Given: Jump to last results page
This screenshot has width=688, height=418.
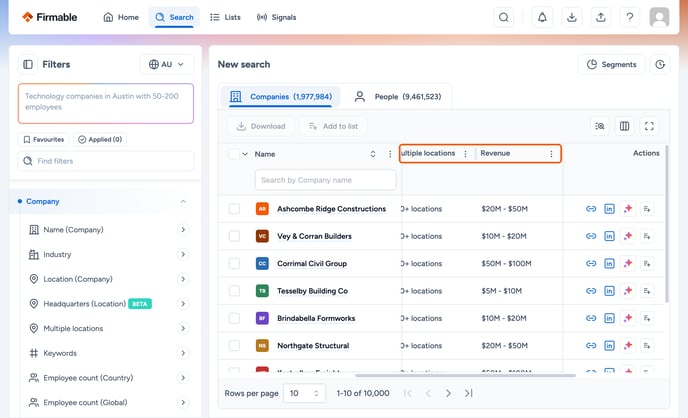Looking at the screenshot, I should (x=468, y=393).
